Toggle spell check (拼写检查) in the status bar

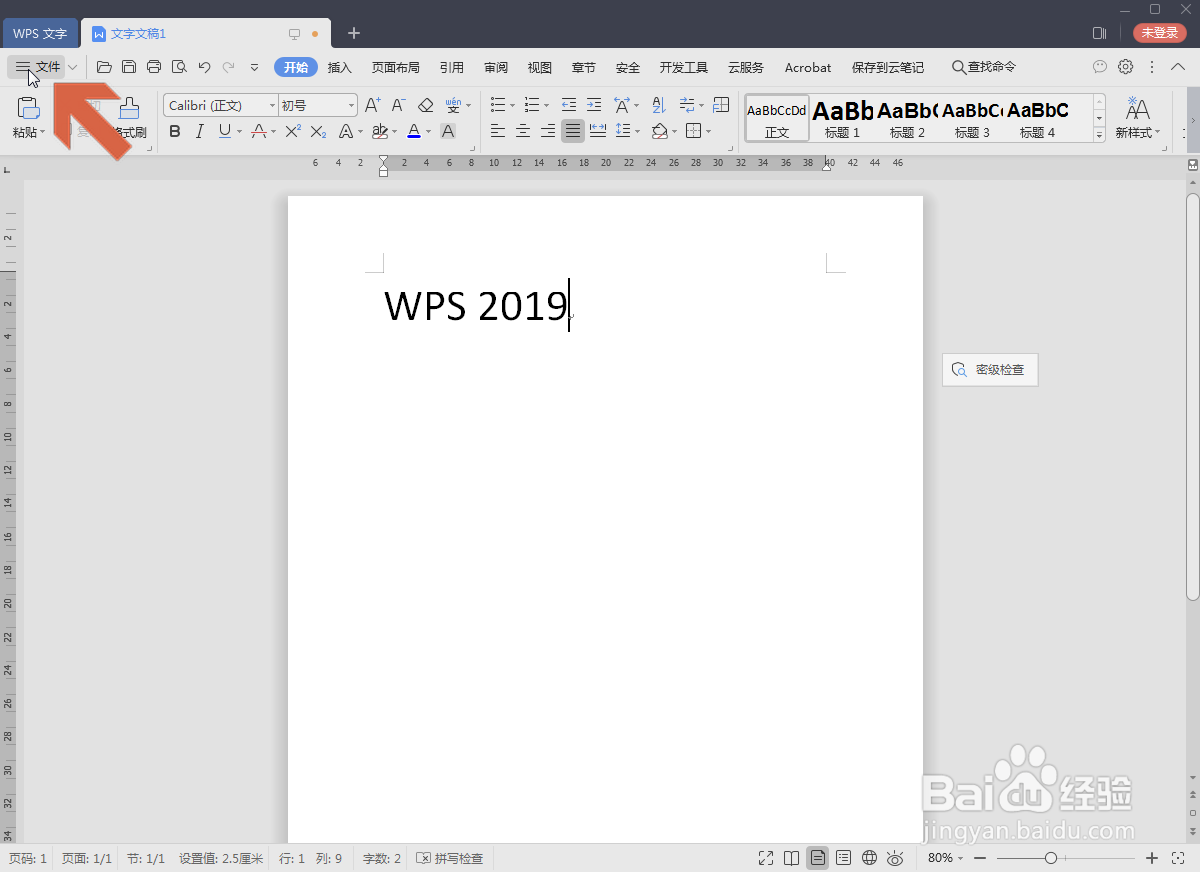[x=450, y=858]
